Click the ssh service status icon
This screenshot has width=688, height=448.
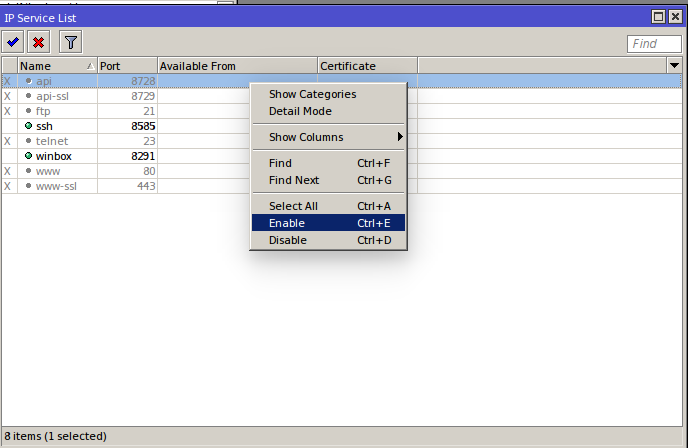28,126
